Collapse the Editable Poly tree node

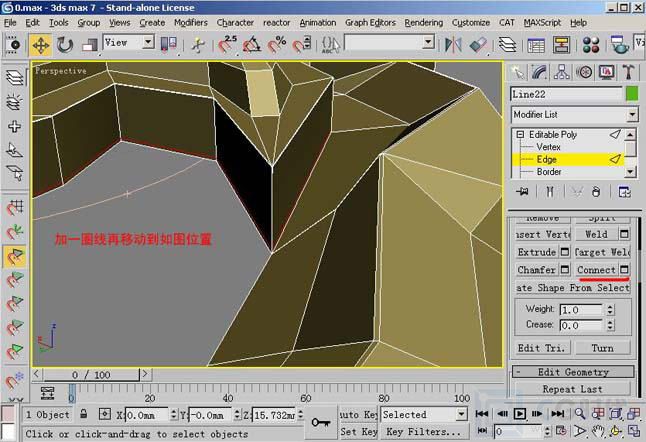click(520, 134)
